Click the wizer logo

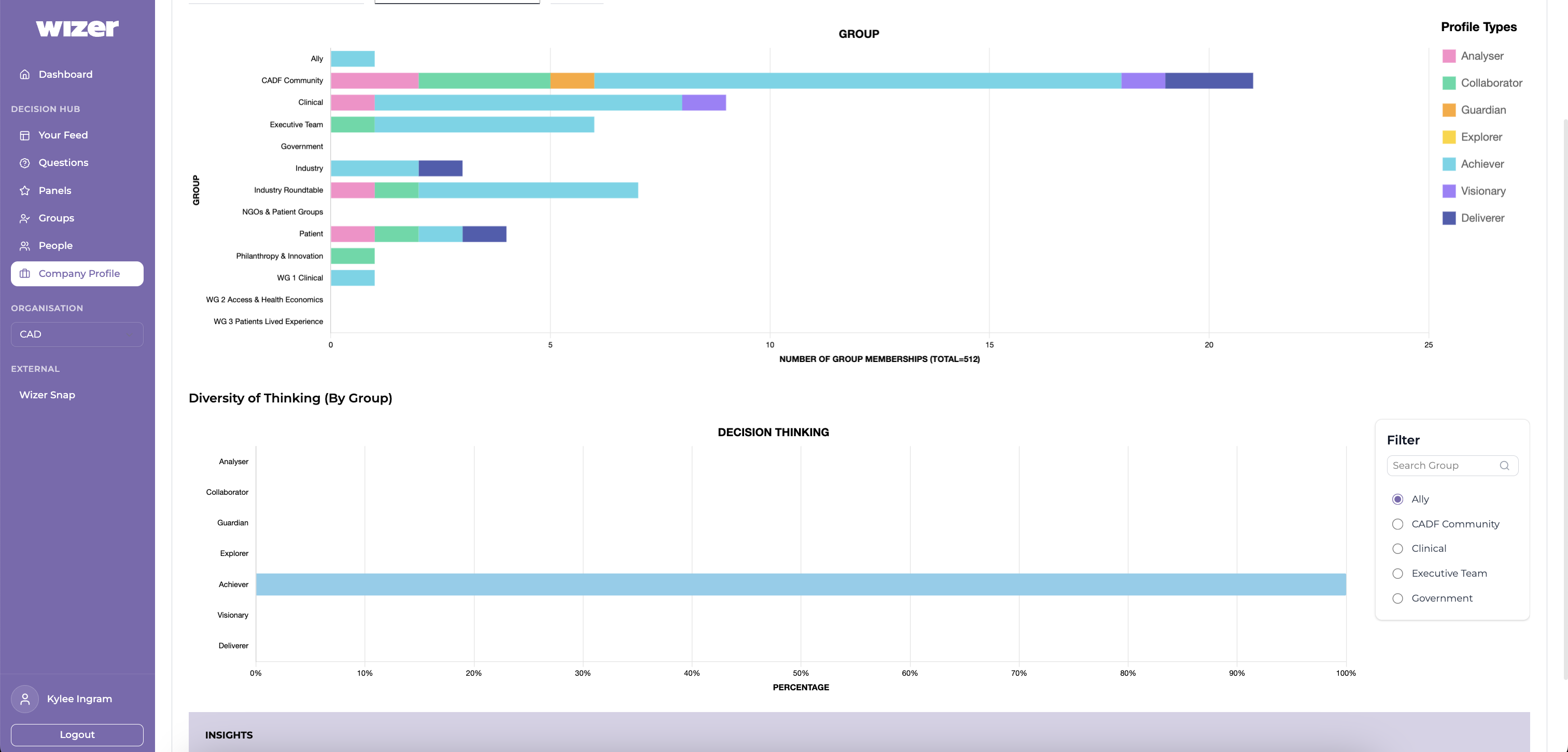tap(77, 28)
